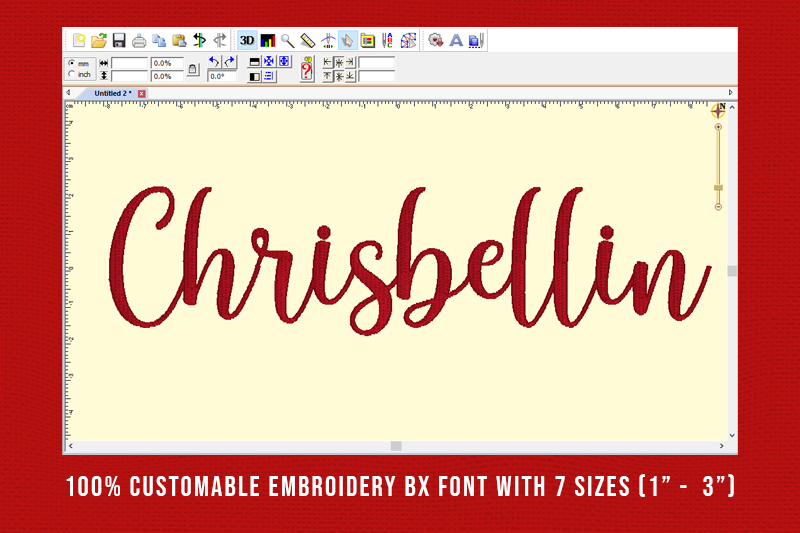
Task: Toggle the 3D stitch view
Action: pyautogui.click(x=247, y=40)
